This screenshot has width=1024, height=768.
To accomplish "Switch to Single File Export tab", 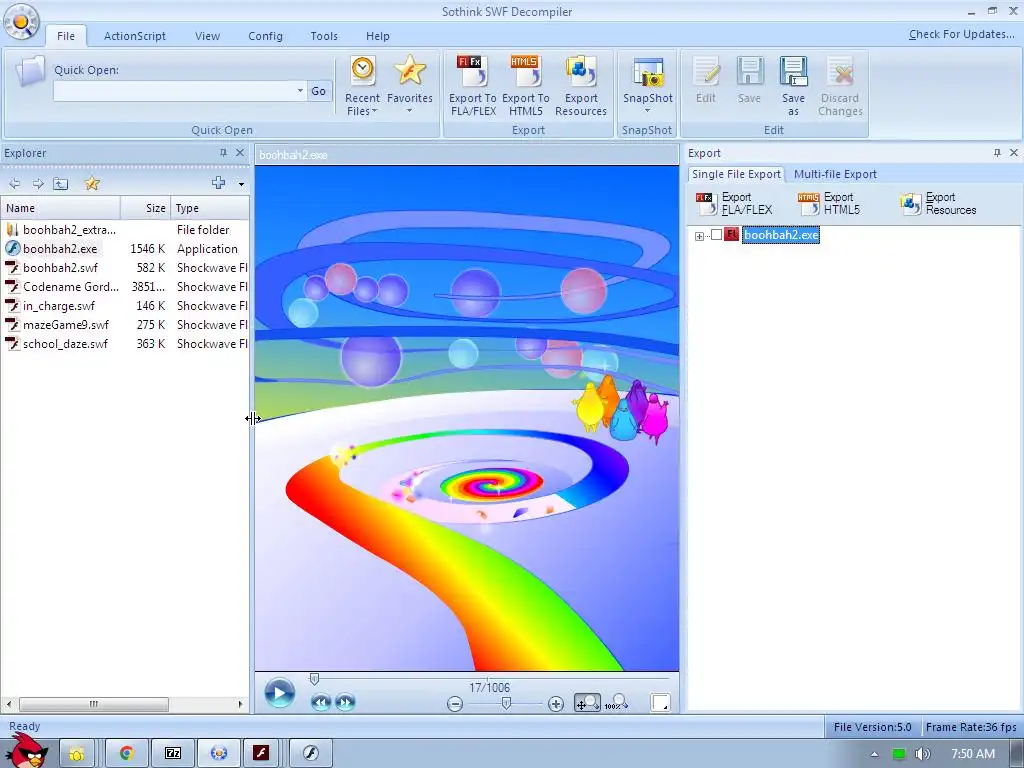I will point(736,174).
